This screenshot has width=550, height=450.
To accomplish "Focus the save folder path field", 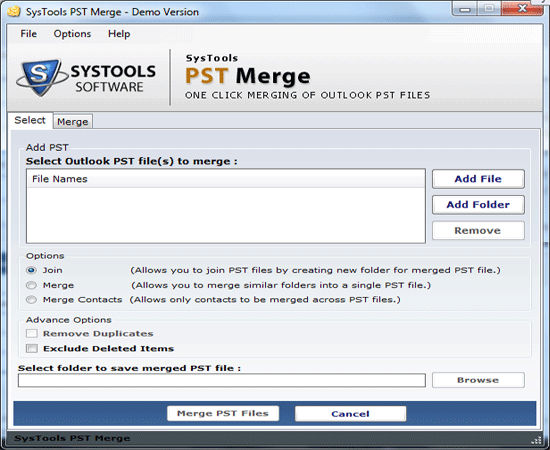I will coord(222,381).
